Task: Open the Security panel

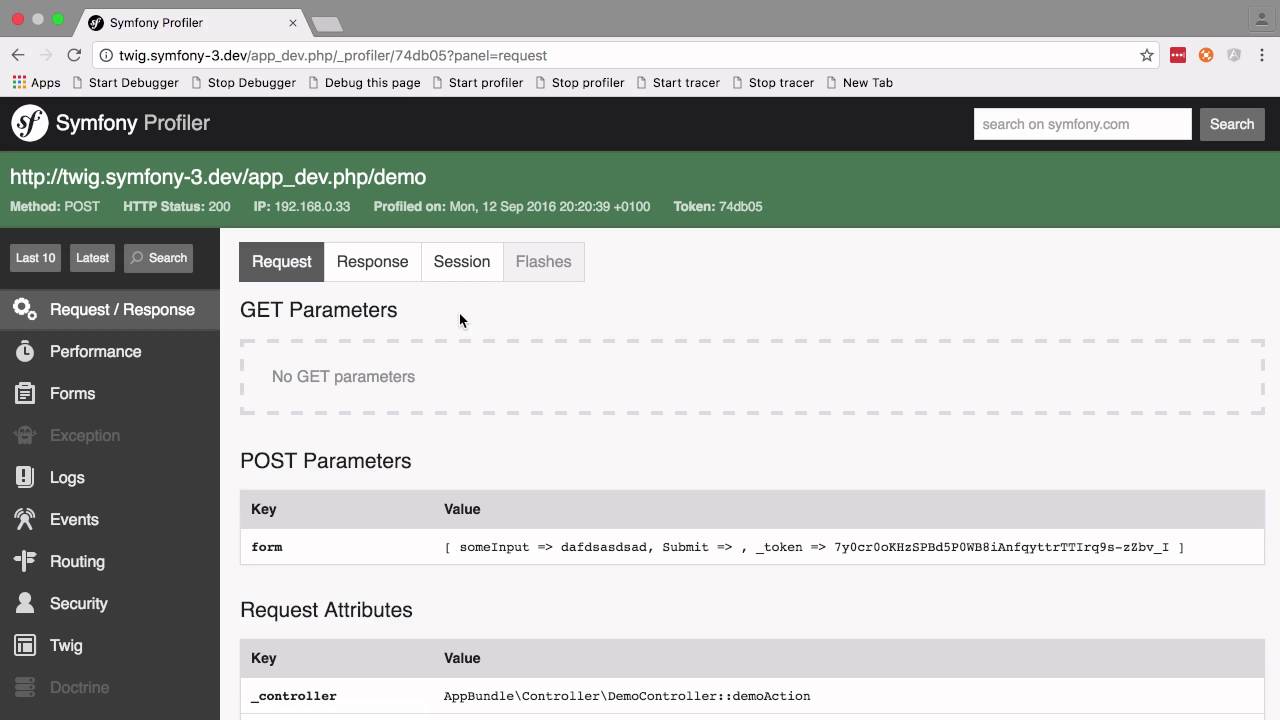Action: click(110, 603)
